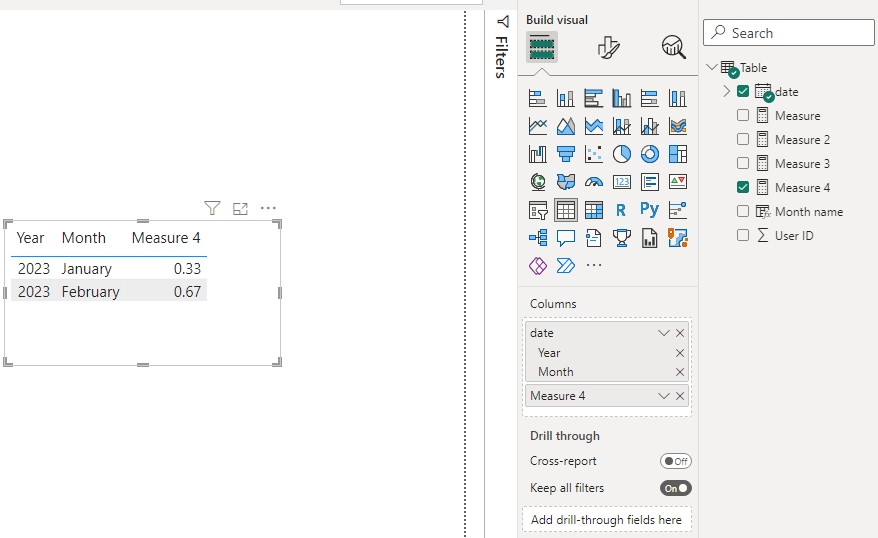
Task: Check the Month name checkbox
Action: tap(743, 212)
